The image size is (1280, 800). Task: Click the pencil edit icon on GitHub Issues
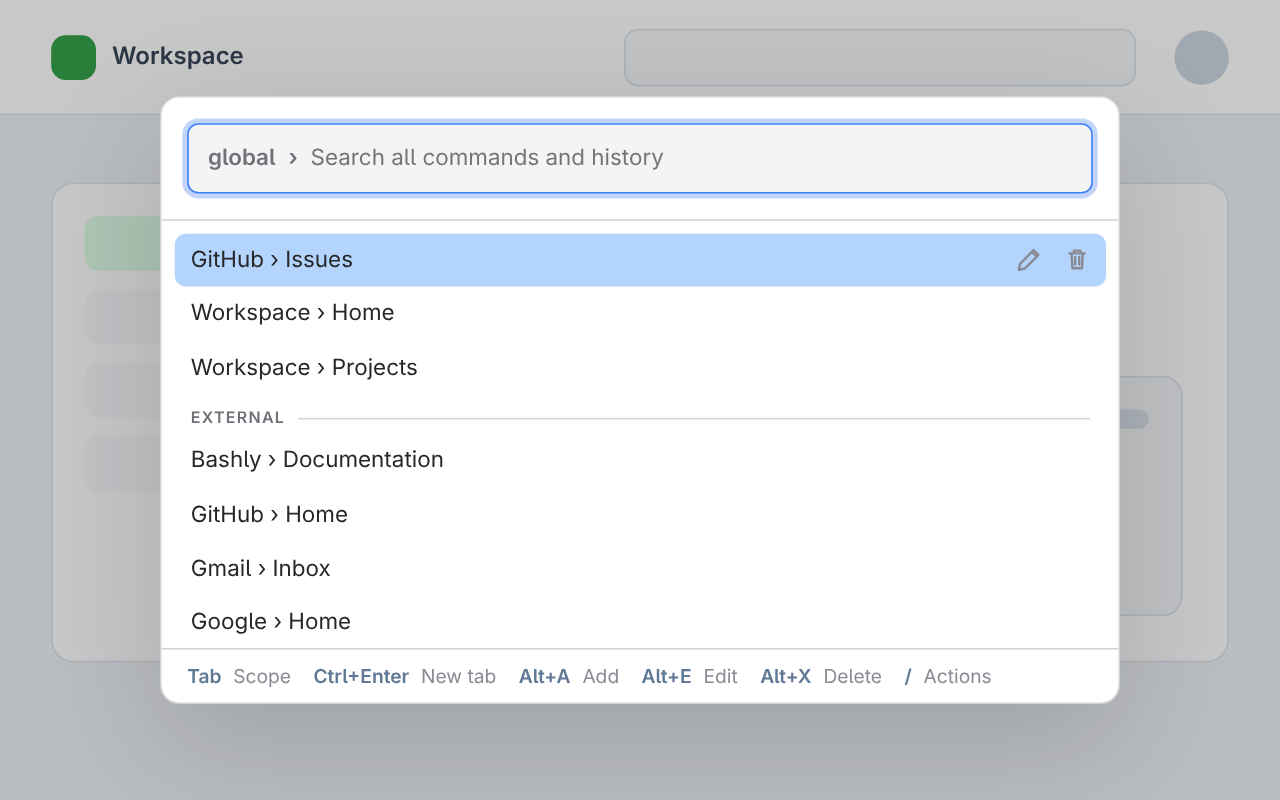point(1028,260)
